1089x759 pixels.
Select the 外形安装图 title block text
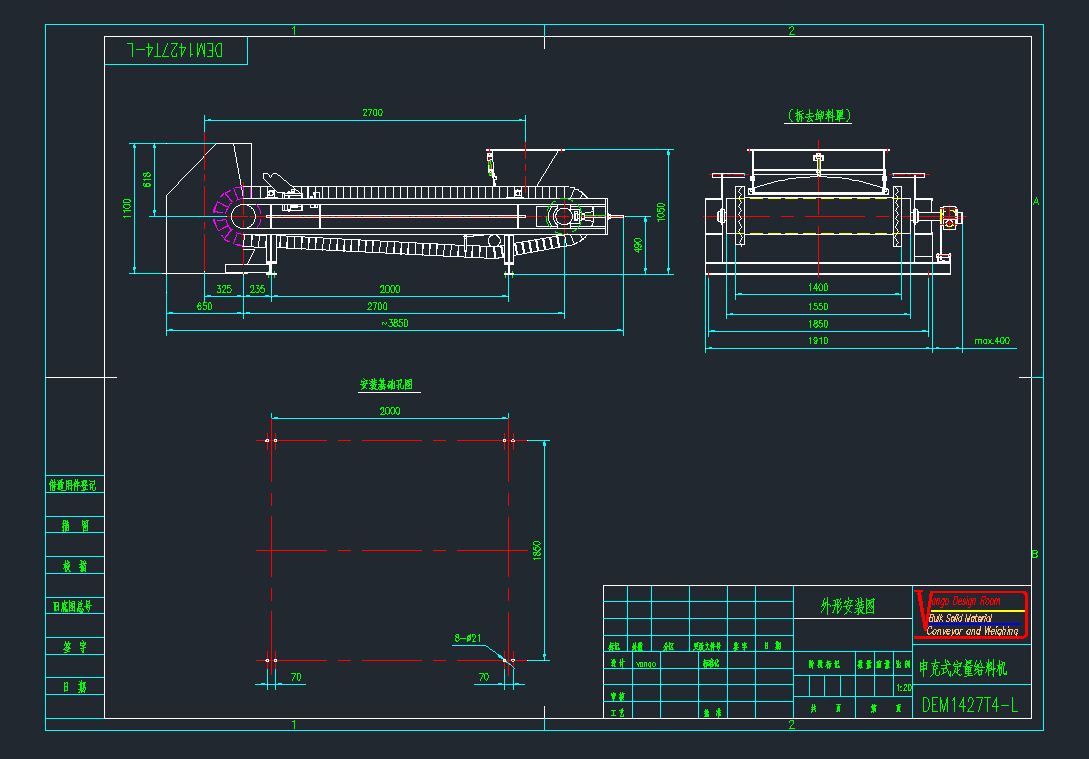coord(847,606)
